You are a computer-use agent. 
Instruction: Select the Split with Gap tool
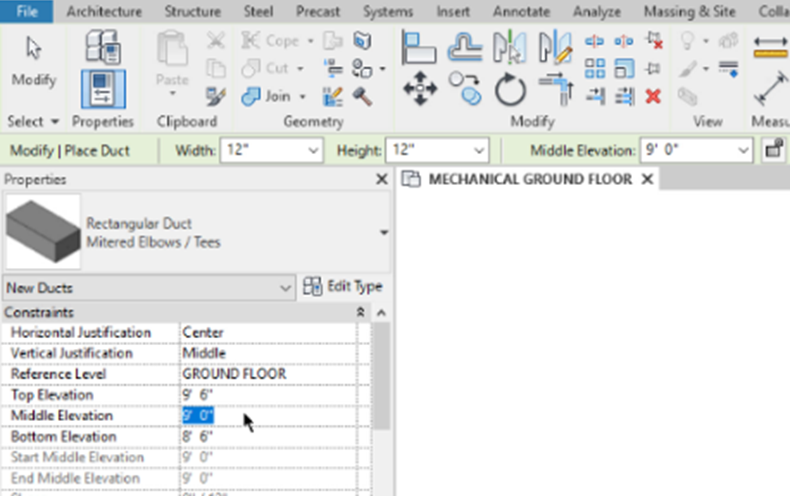(x=624, y=41)
